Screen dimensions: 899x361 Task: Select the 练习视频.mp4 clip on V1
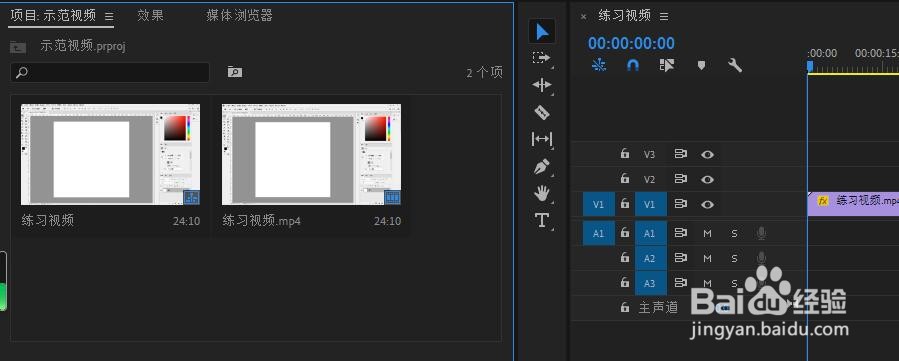click(853, 204)
